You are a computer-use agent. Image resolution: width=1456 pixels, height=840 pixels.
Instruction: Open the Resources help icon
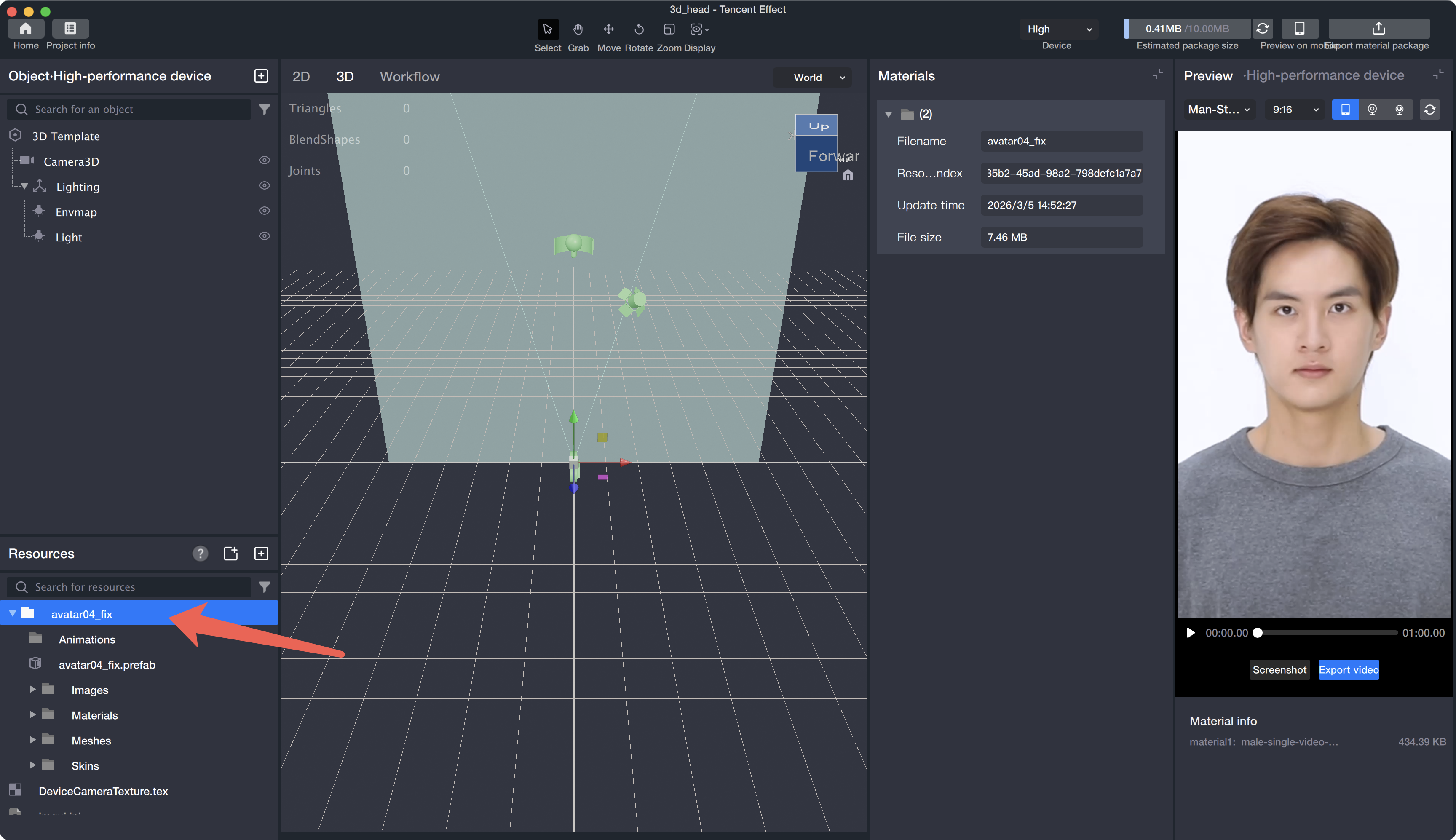coord(200,554)
